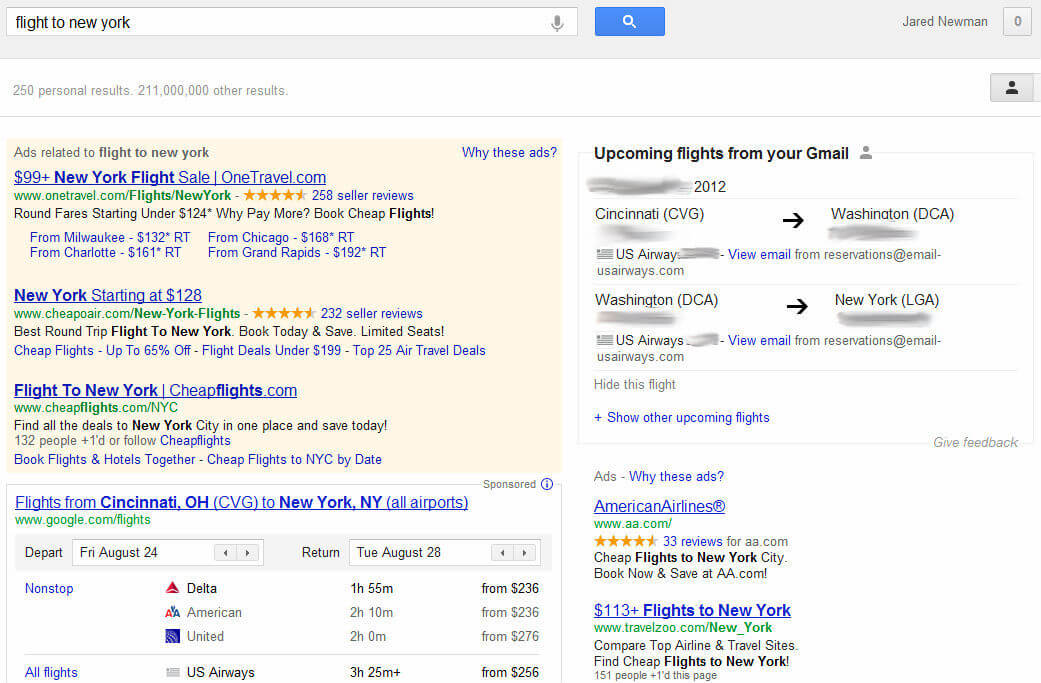Click the United airline logo icon
Screen dimensions: 1041x683
(x=172, y=636)
